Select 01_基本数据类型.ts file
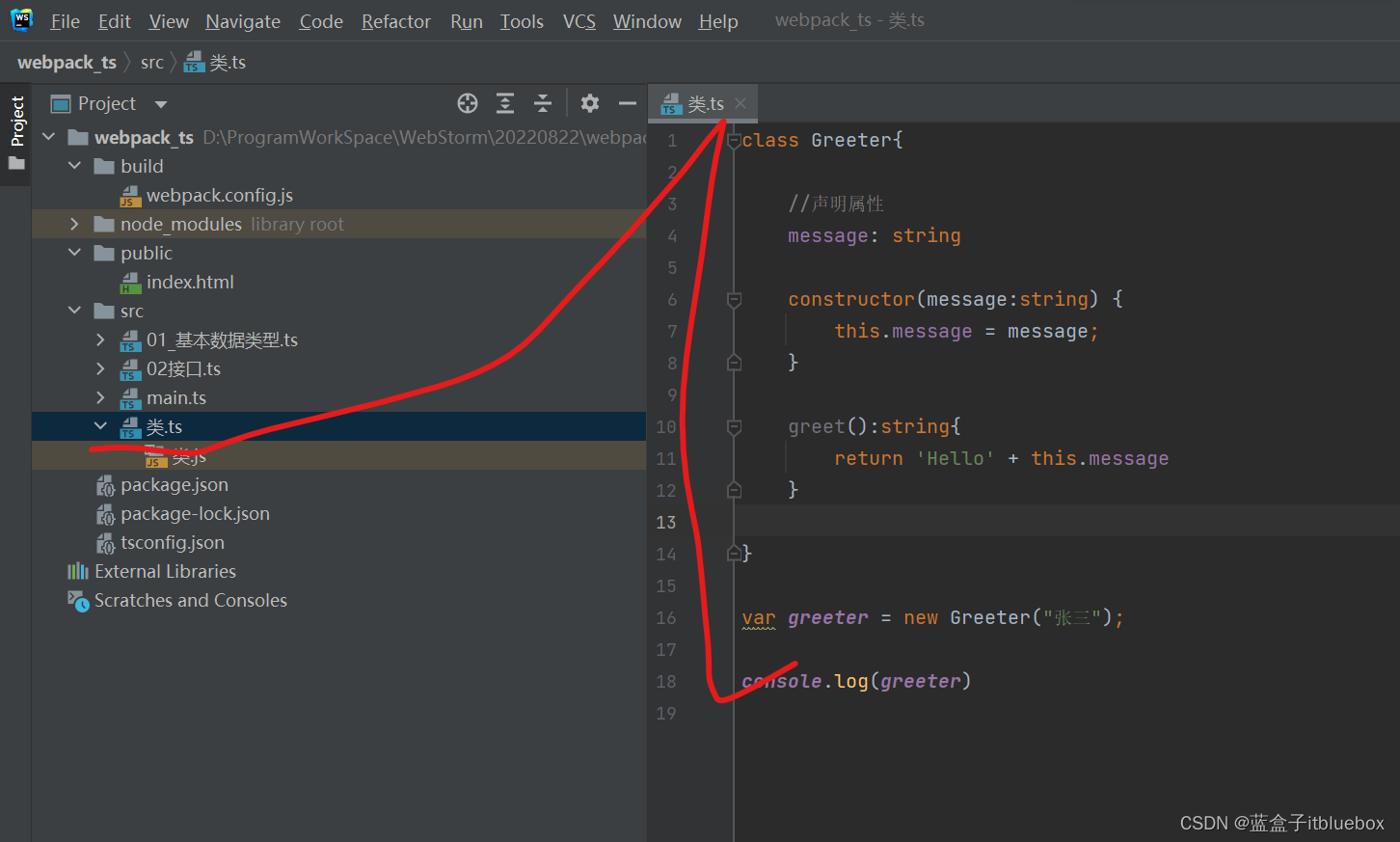The image size is (1400, 842). coord(222,340)
